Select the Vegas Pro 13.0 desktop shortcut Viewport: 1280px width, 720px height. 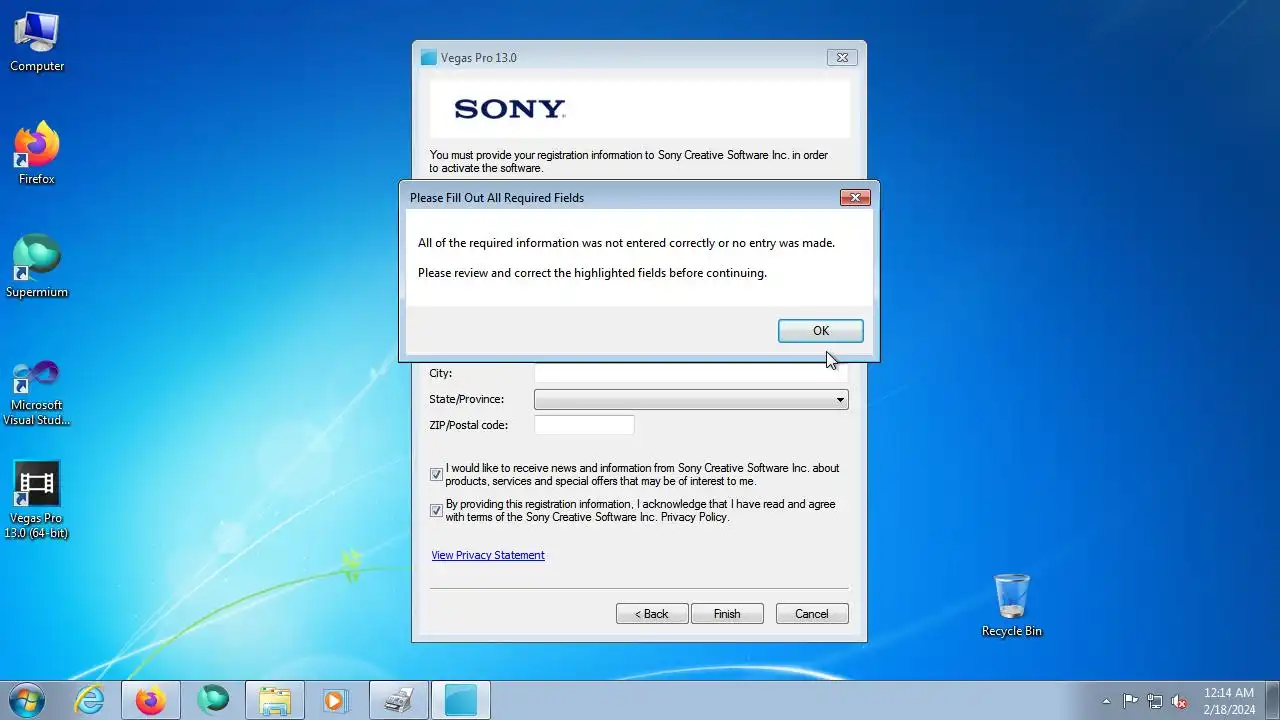tap(37, 500)
